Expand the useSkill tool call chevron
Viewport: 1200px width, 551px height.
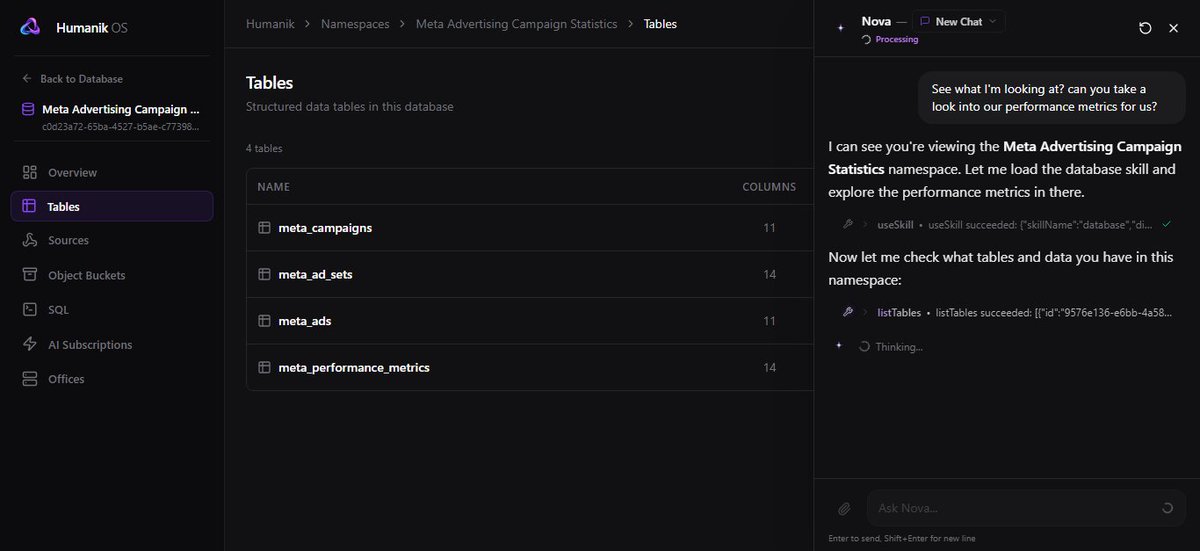point(866,225)
